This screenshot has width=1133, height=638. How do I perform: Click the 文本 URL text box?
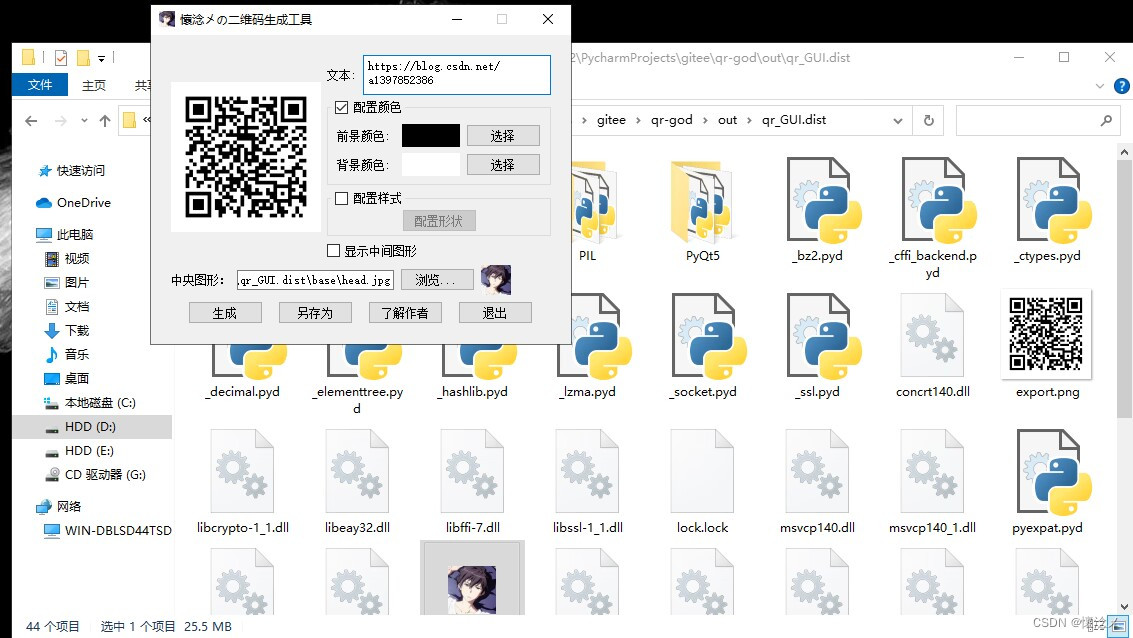tap(457, 74)
